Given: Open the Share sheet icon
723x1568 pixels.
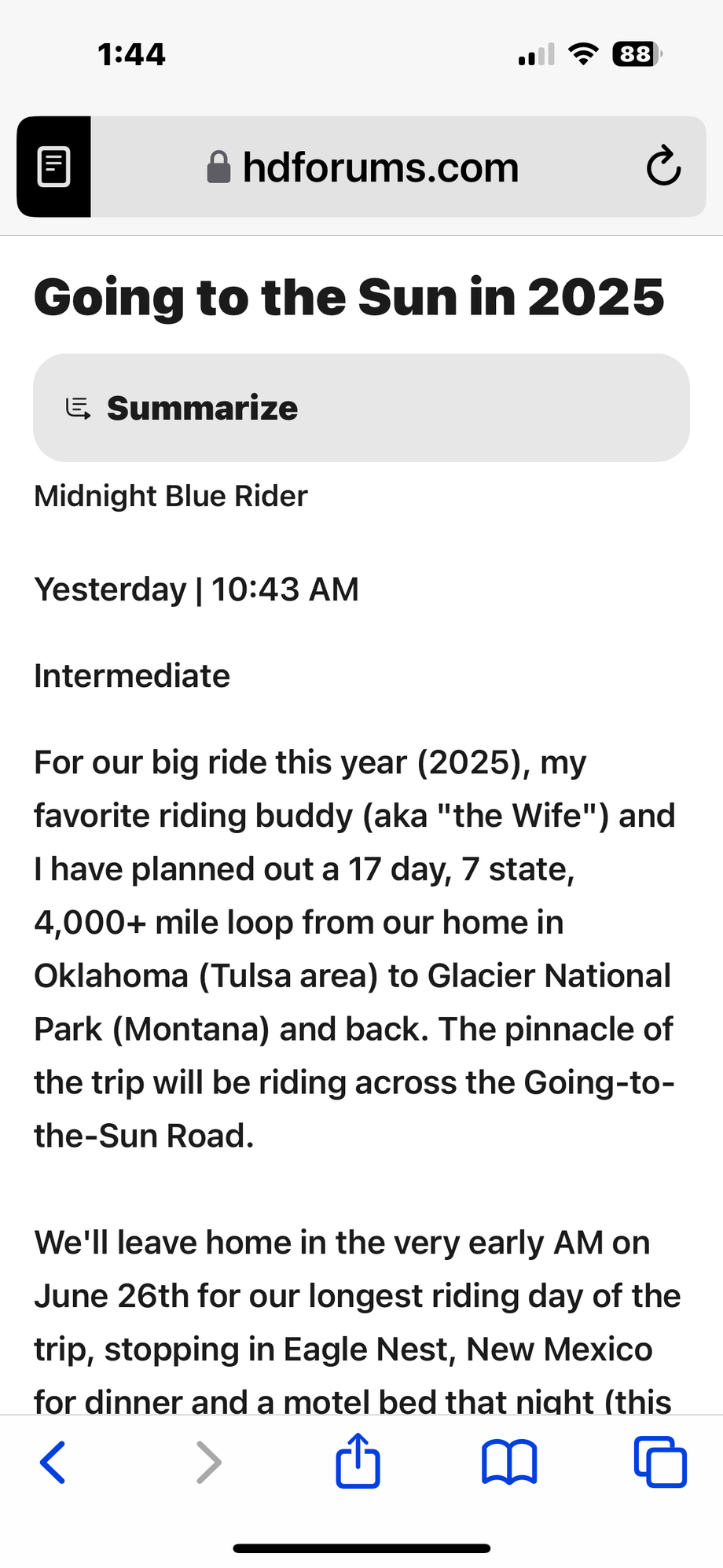Looking at the screenshot, I should click(x=358, y=1461).
